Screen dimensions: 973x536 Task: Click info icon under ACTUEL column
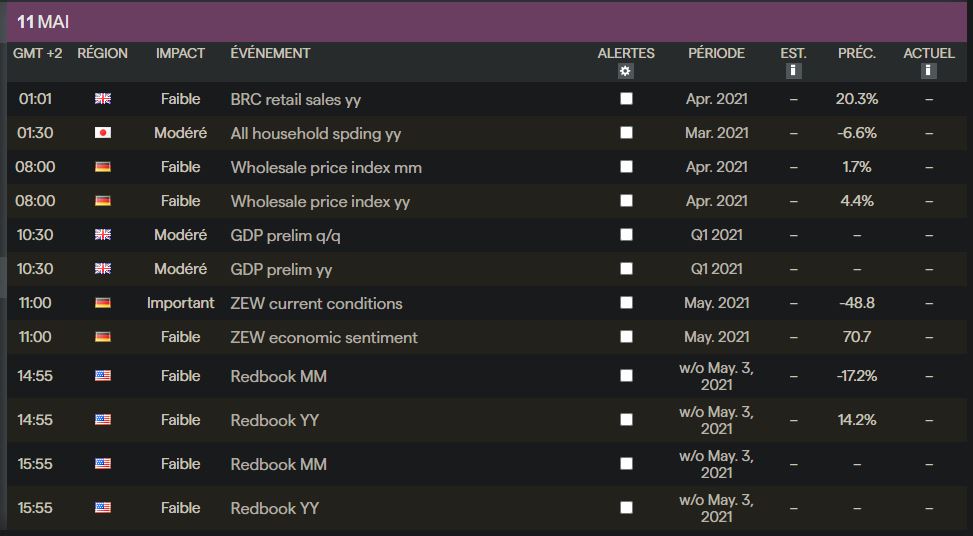929,71
